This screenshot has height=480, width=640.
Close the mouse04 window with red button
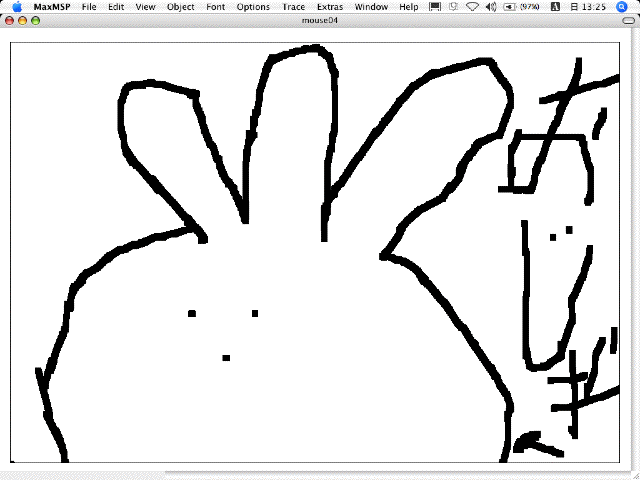[x=9, y=20]
